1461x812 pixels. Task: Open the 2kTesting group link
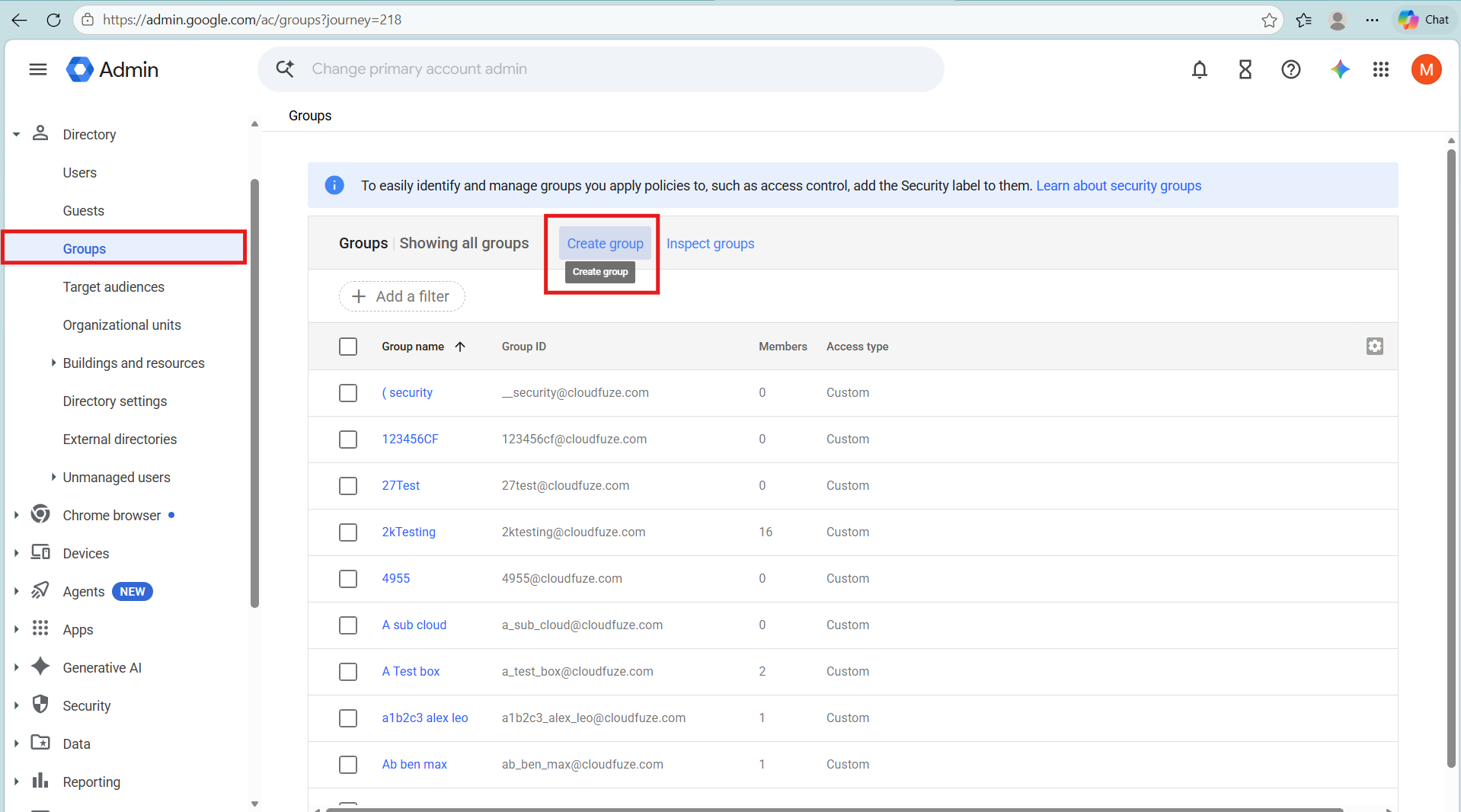[408, 532]
